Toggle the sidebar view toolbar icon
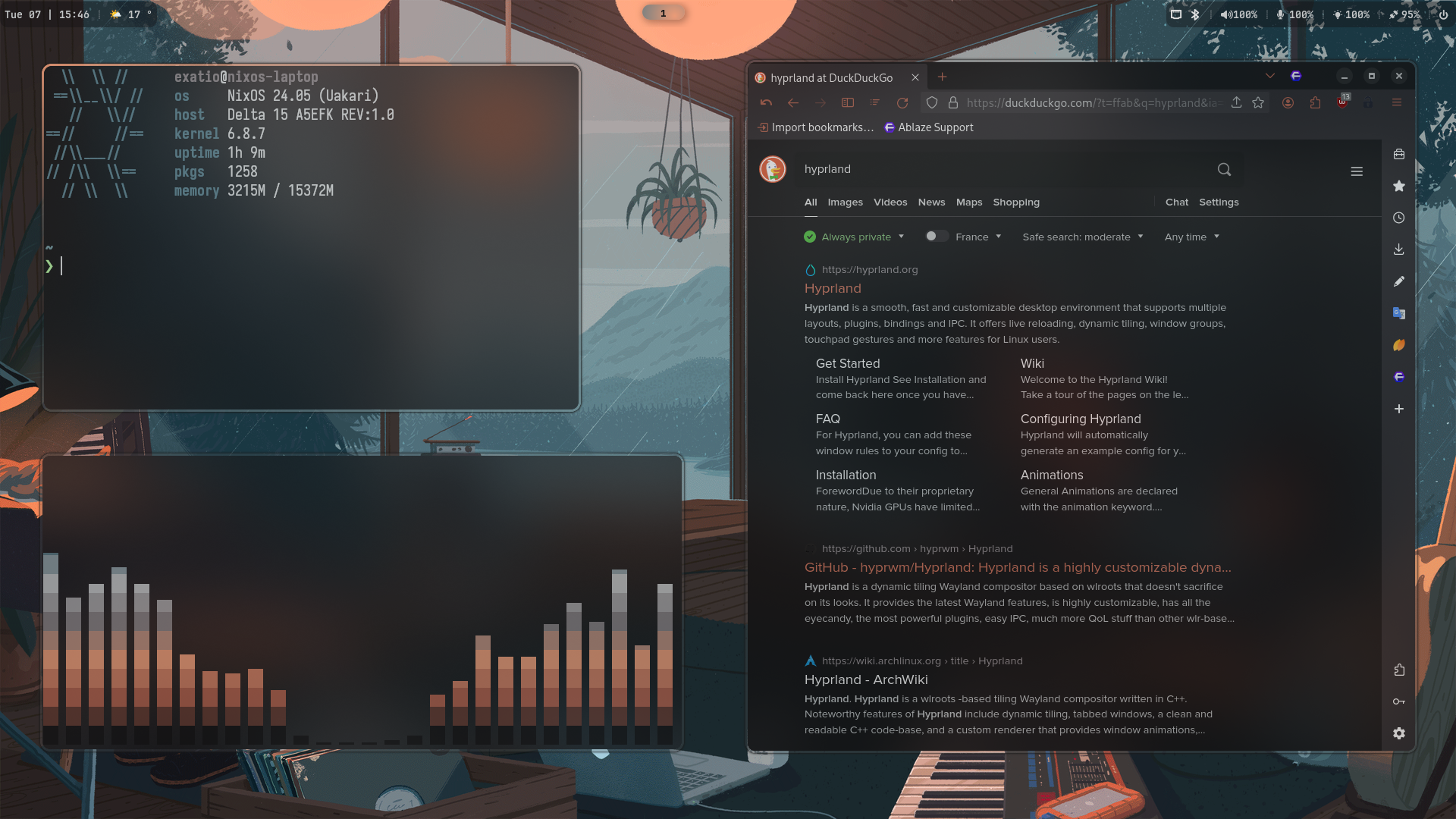The image size is (1456, 819). [x=848, y=103]
